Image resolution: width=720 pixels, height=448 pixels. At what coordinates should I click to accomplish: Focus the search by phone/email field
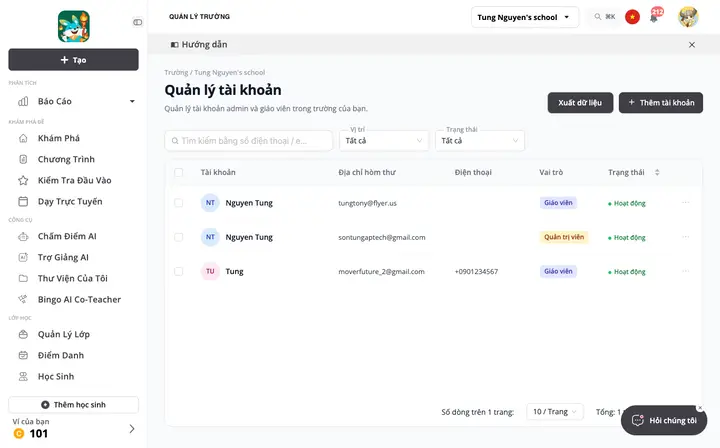pos(248,140)
